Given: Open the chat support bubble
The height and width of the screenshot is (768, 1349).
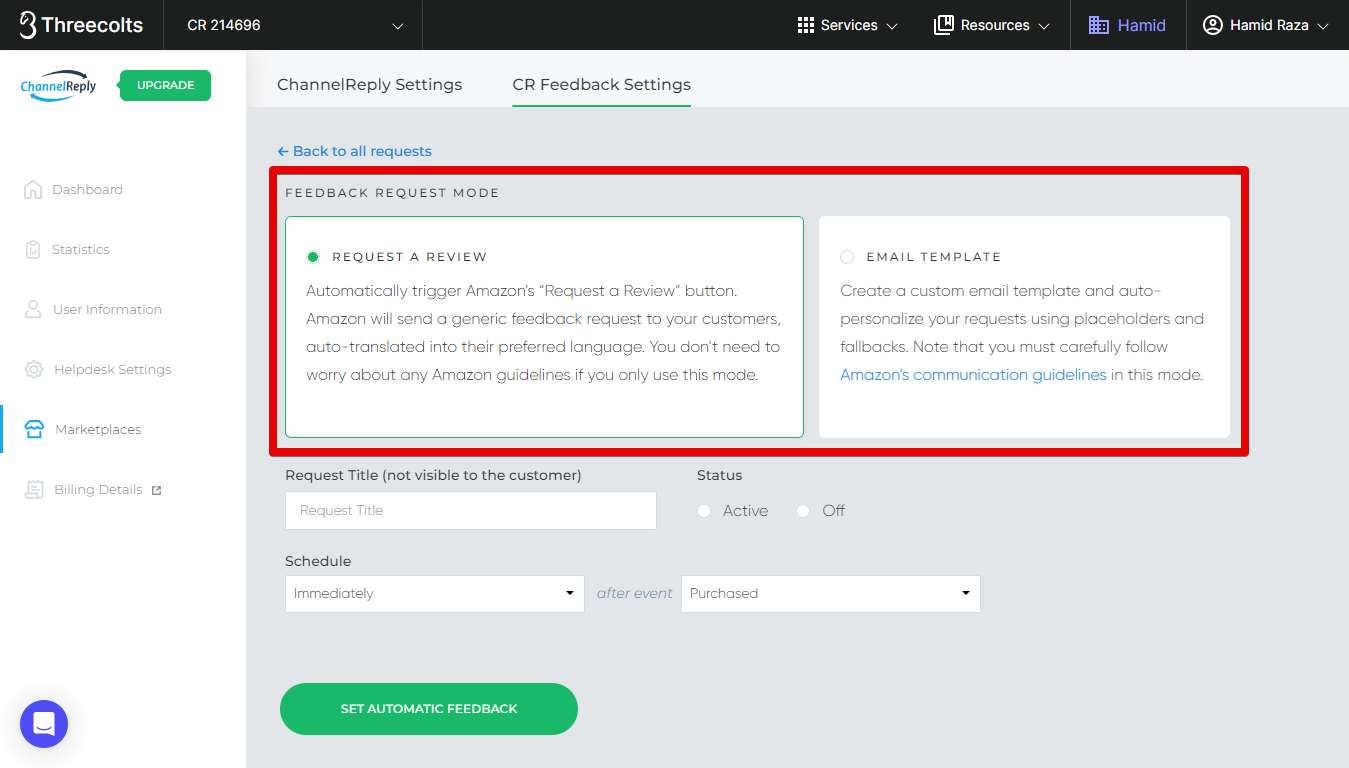Looking at the screenshot, I should pos(44,723).
